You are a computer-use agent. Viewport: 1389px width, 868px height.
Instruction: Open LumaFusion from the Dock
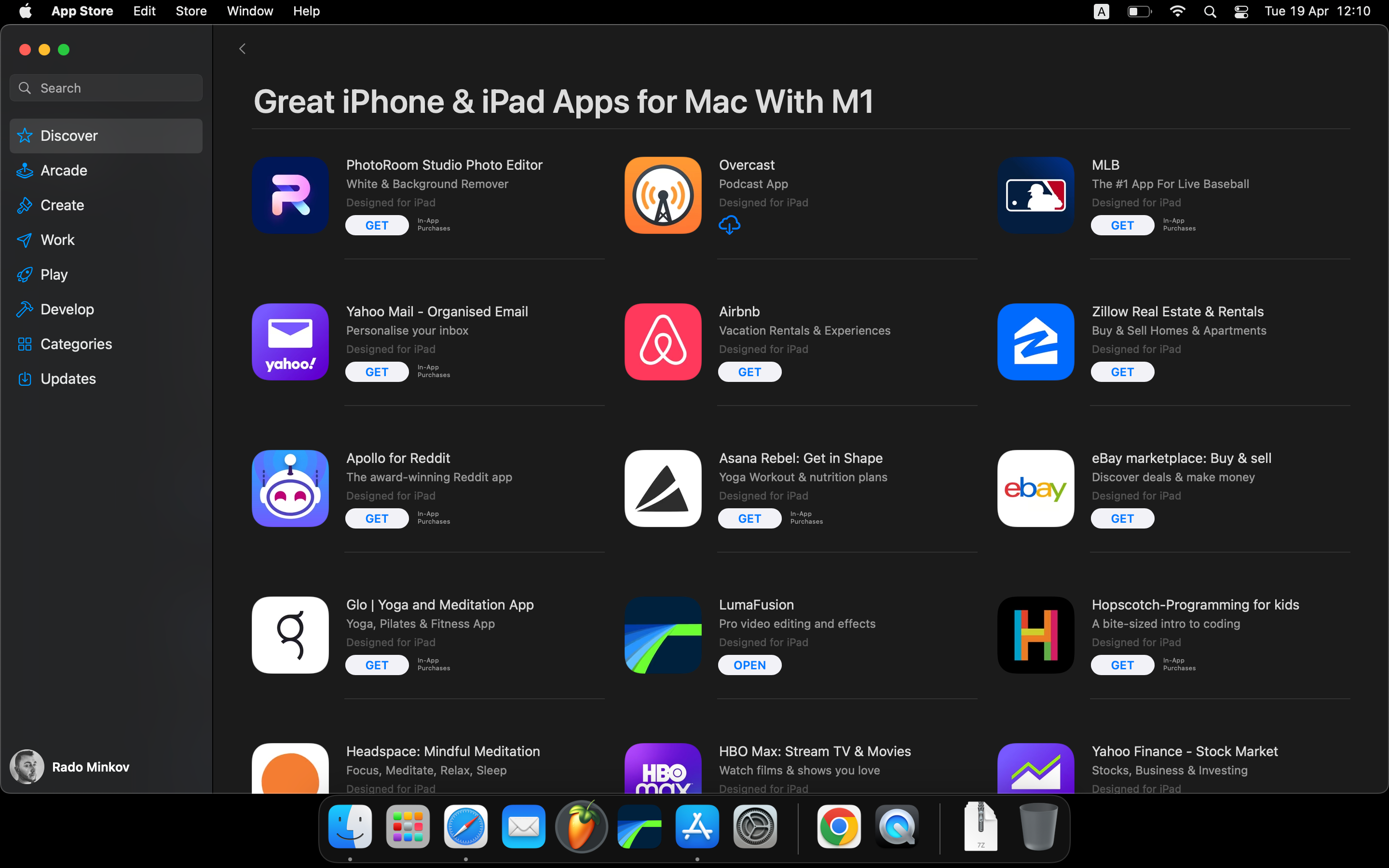(x=640, y=827)
